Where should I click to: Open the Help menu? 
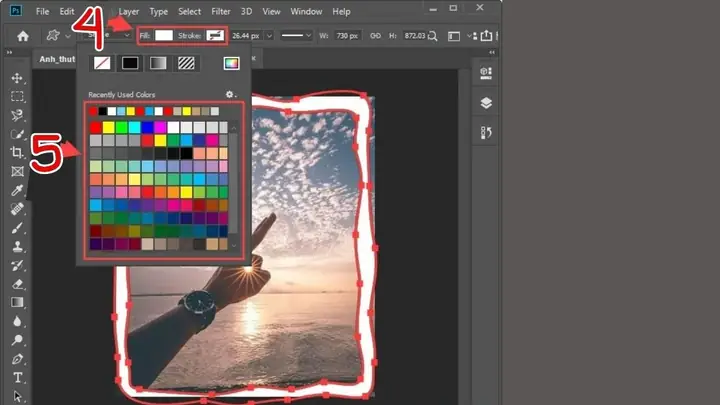(341, 11)
